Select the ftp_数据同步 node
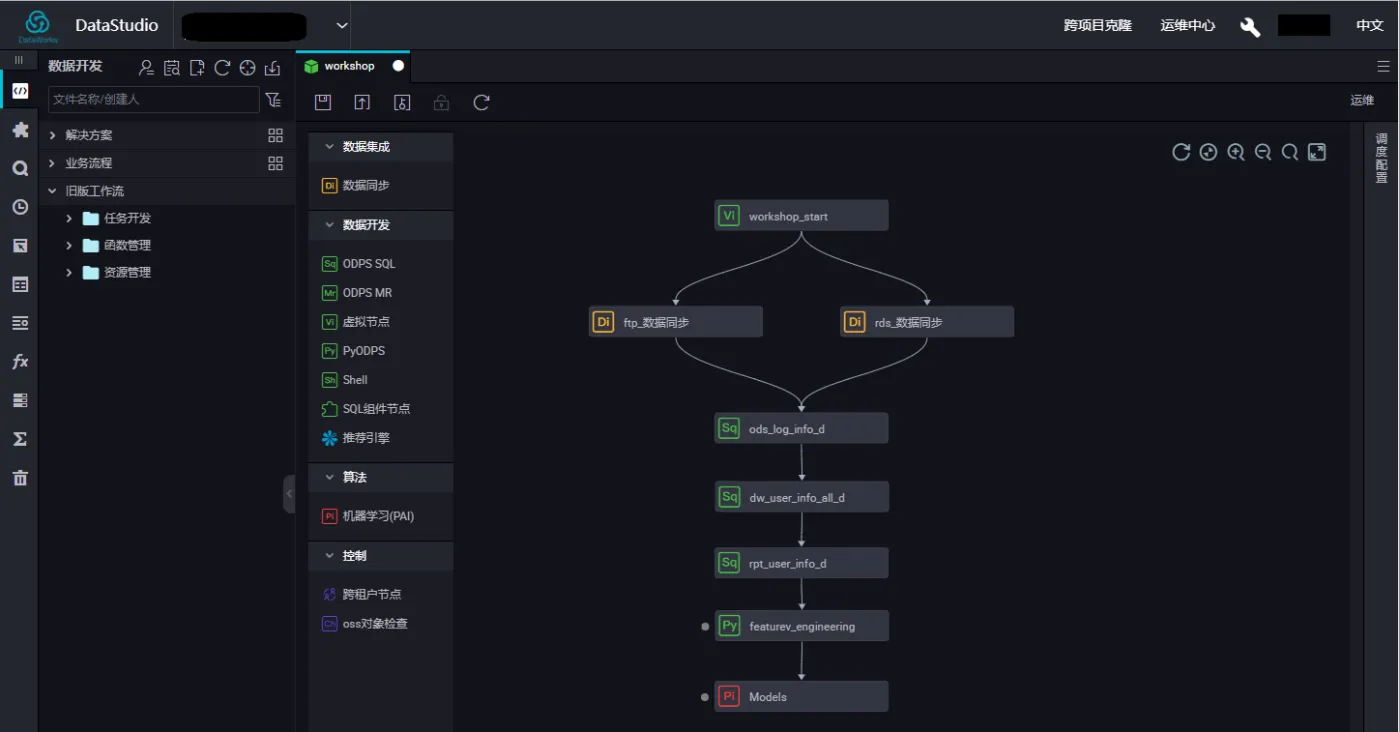1400x732 pixels. [675, 322]
